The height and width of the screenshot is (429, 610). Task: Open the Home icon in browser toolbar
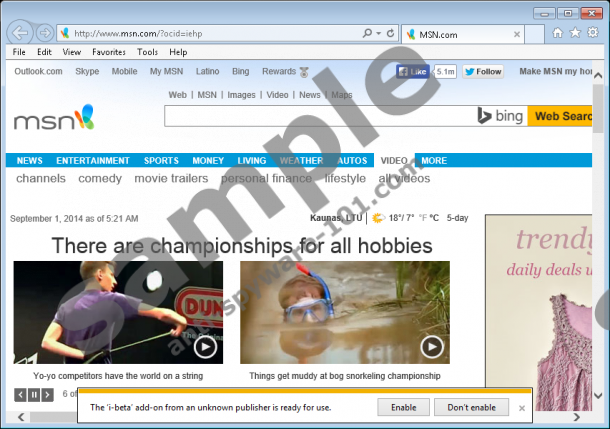557,33
